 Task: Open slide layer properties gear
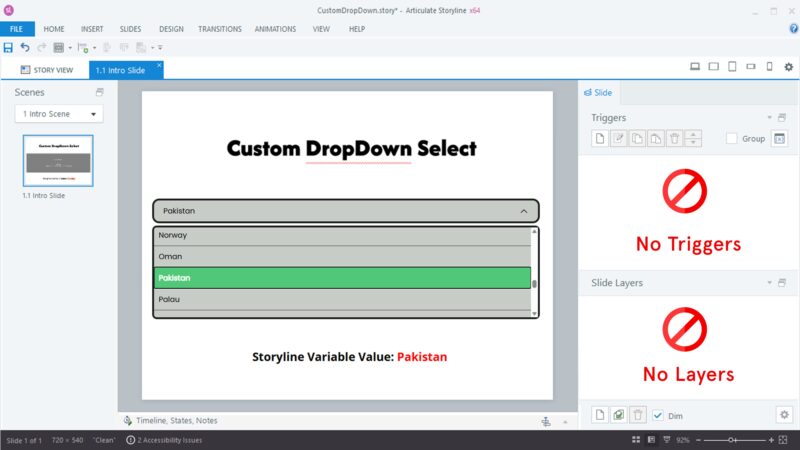pos(784,415)
